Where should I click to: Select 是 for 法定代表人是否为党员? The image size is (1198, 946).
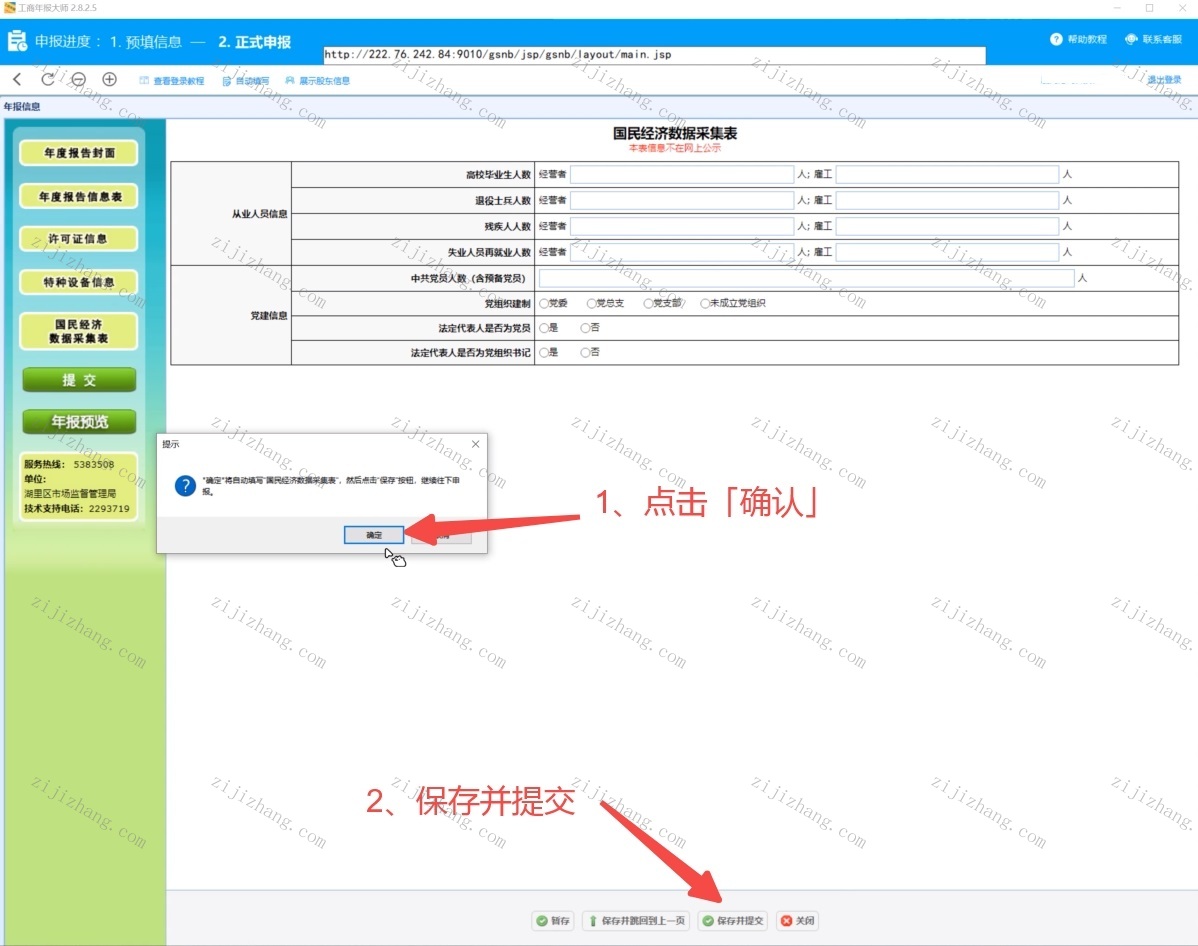544,328
